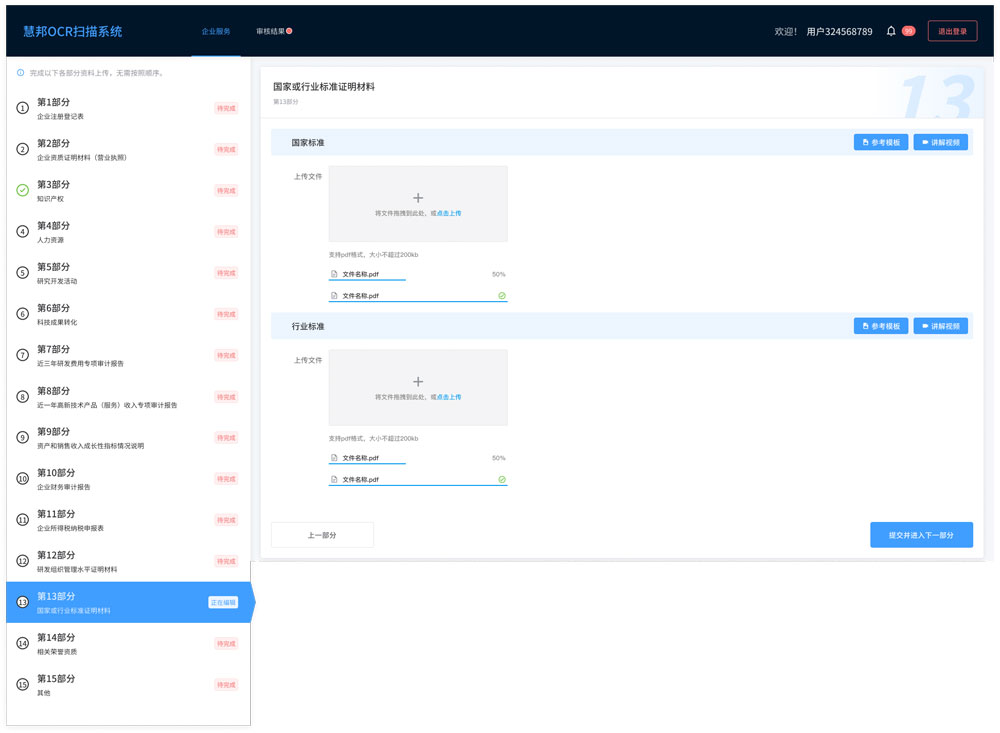This screenshot has height=733, width=1000.
Task: Open 参考模板 for 国家标准
Action: (881, 142)
